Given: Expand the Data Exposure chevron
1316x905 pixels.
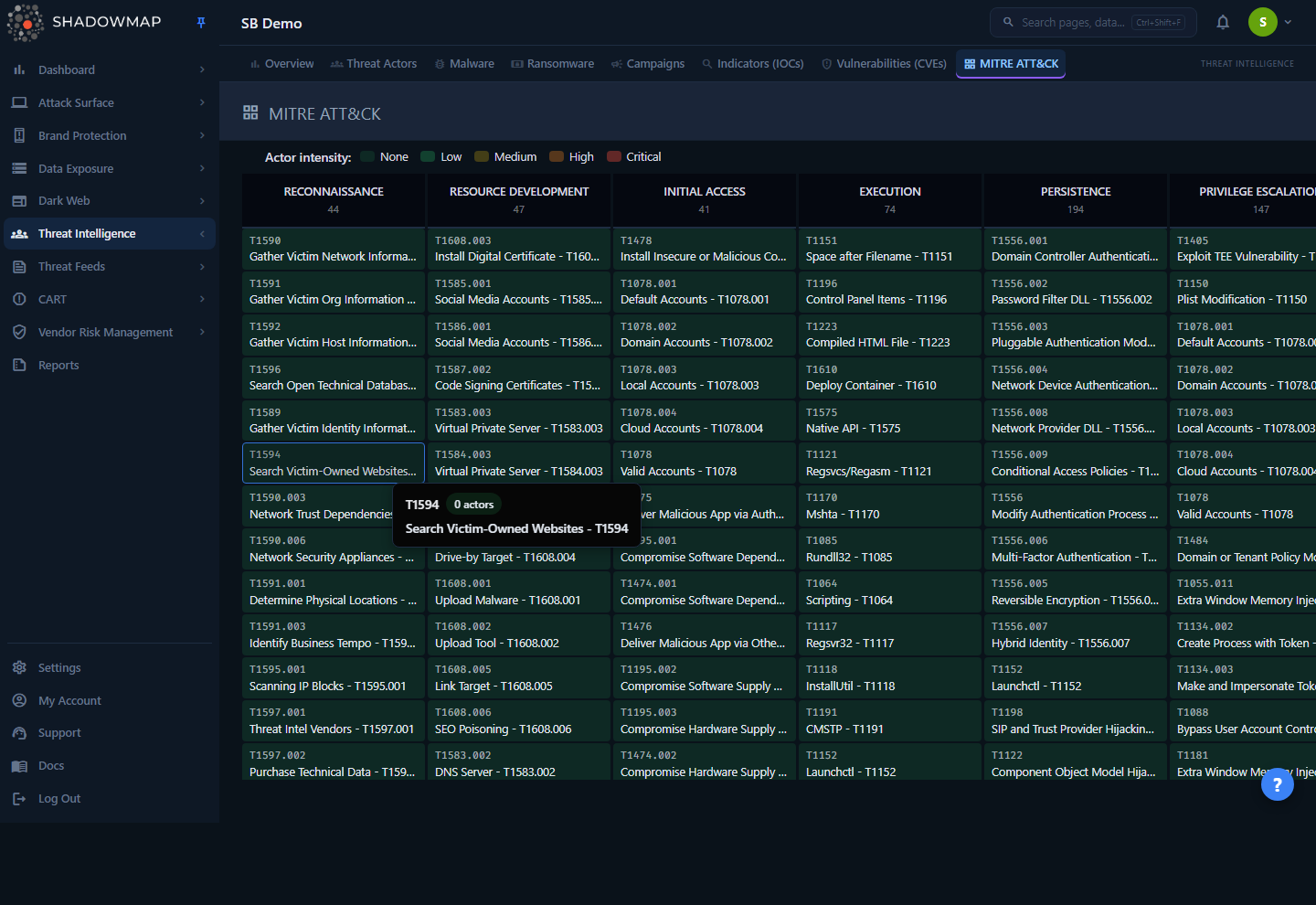Looking at the screenshot, I should click(x=202, y=168).
